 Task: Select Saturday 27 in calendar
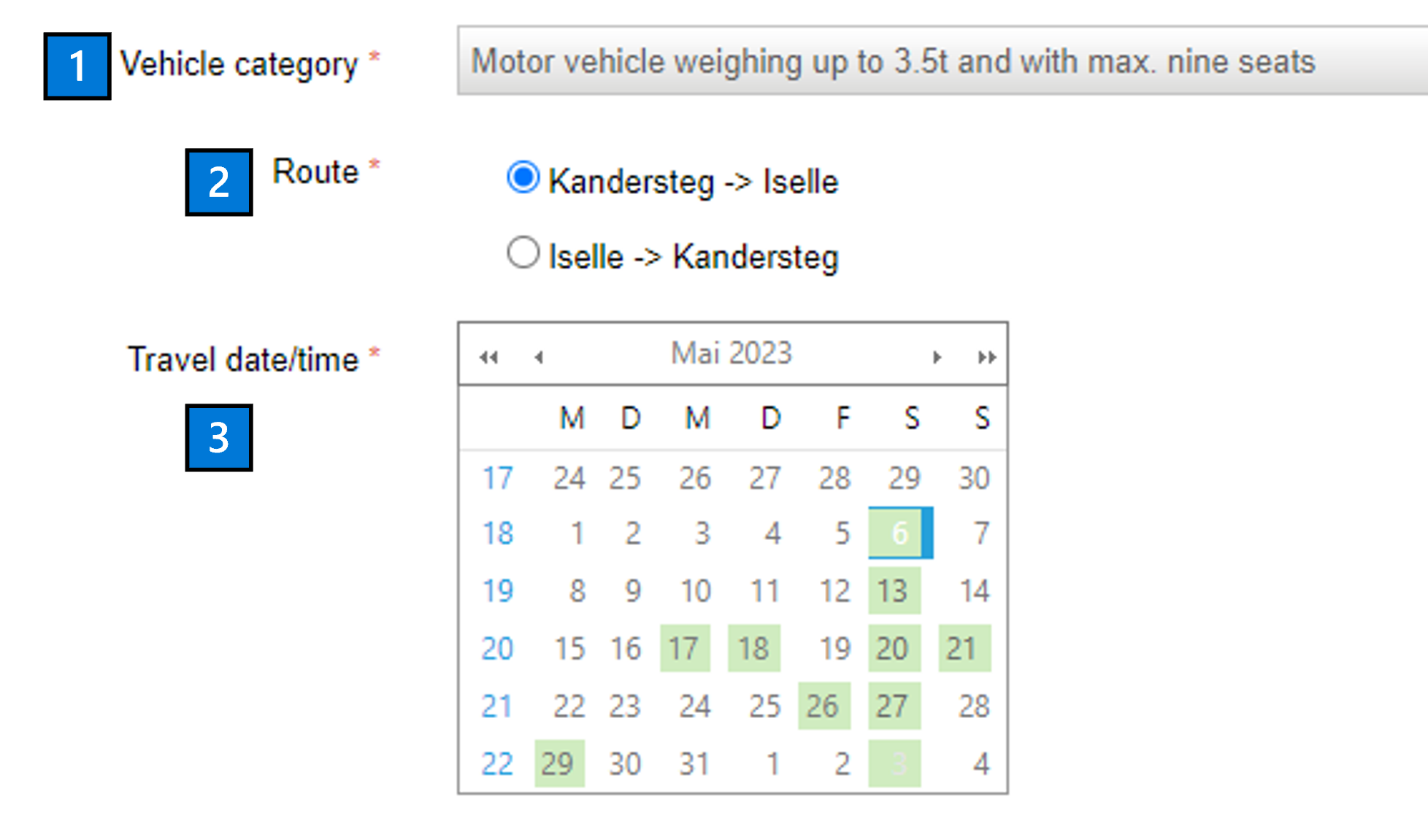pos(894,706)
